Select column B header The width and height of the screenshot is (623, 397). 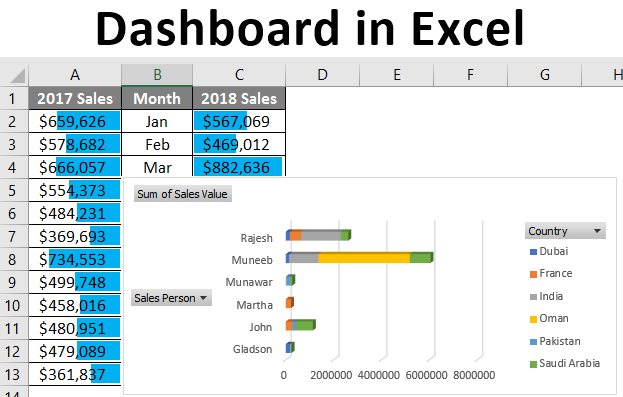coord(157,75)
